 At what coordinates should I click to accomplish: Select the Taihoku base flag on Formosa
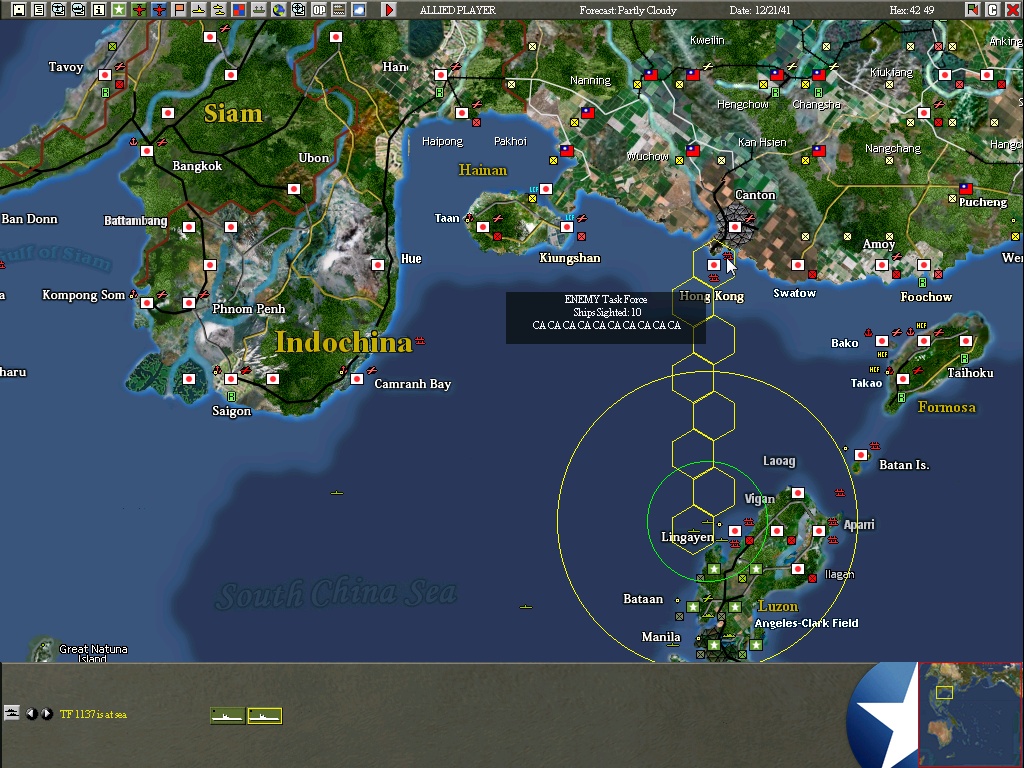click(x=966, y=341)
